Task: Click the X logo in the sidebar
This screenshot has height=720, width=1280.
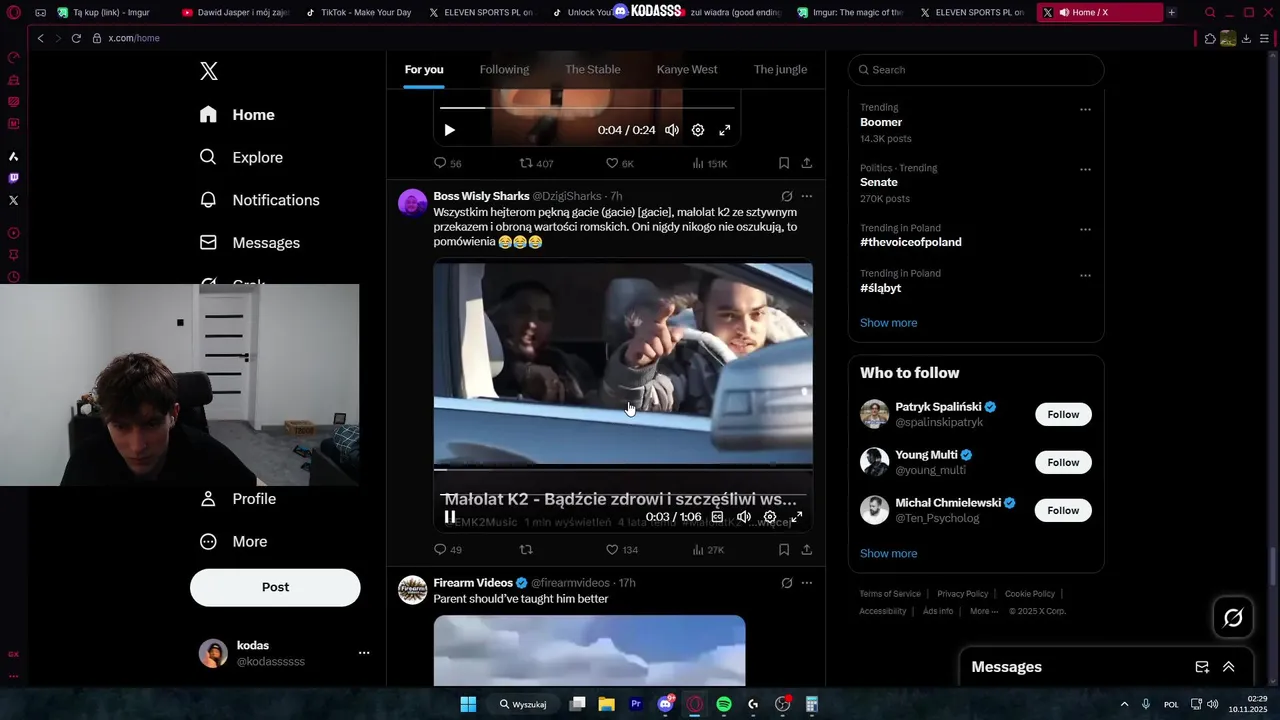Action: pyautogui.click(x=208, y=71)
